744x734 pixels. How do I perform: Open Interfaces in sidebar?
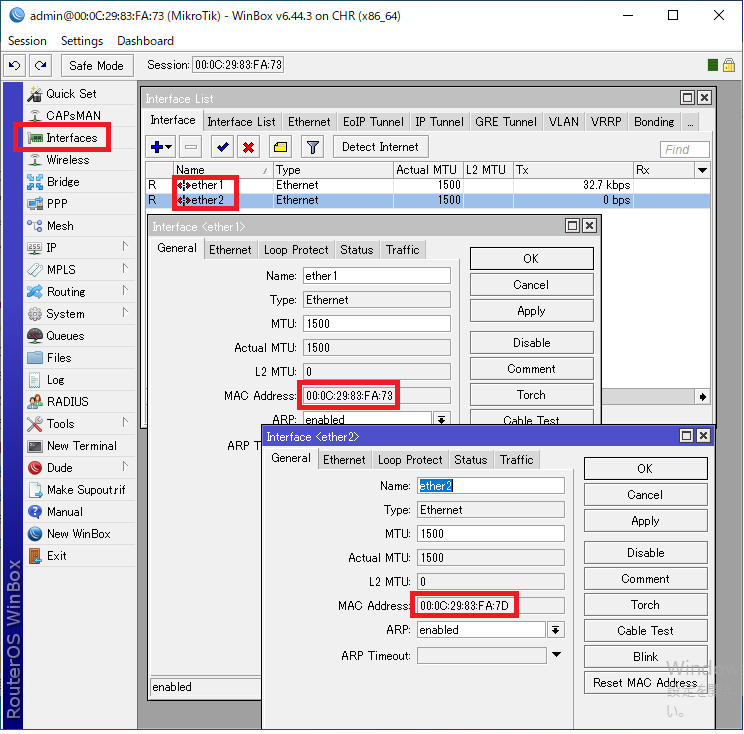pyautogui.click(x=71, y=138)
